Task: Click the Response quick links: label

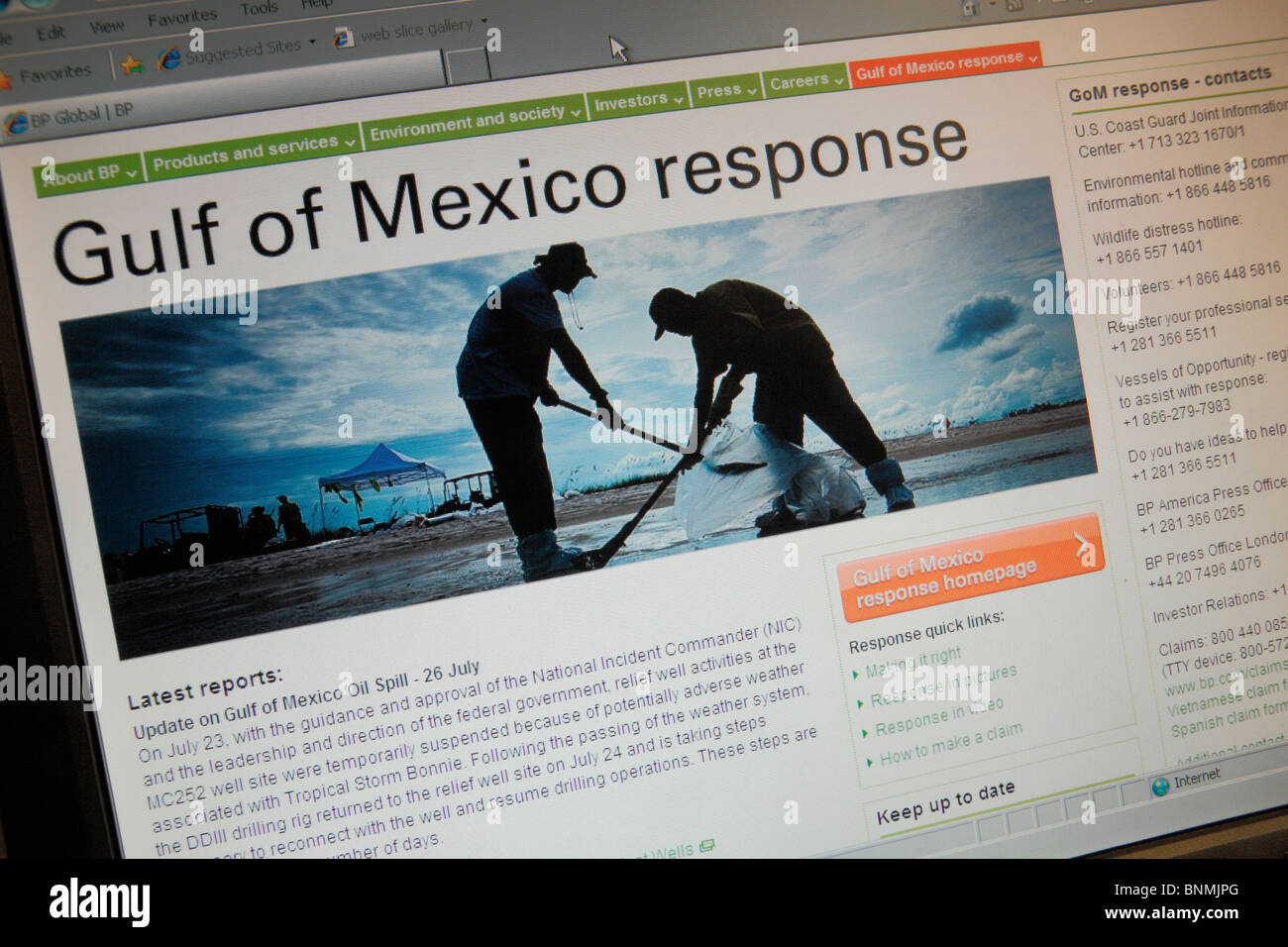Action: click(926, 631)
